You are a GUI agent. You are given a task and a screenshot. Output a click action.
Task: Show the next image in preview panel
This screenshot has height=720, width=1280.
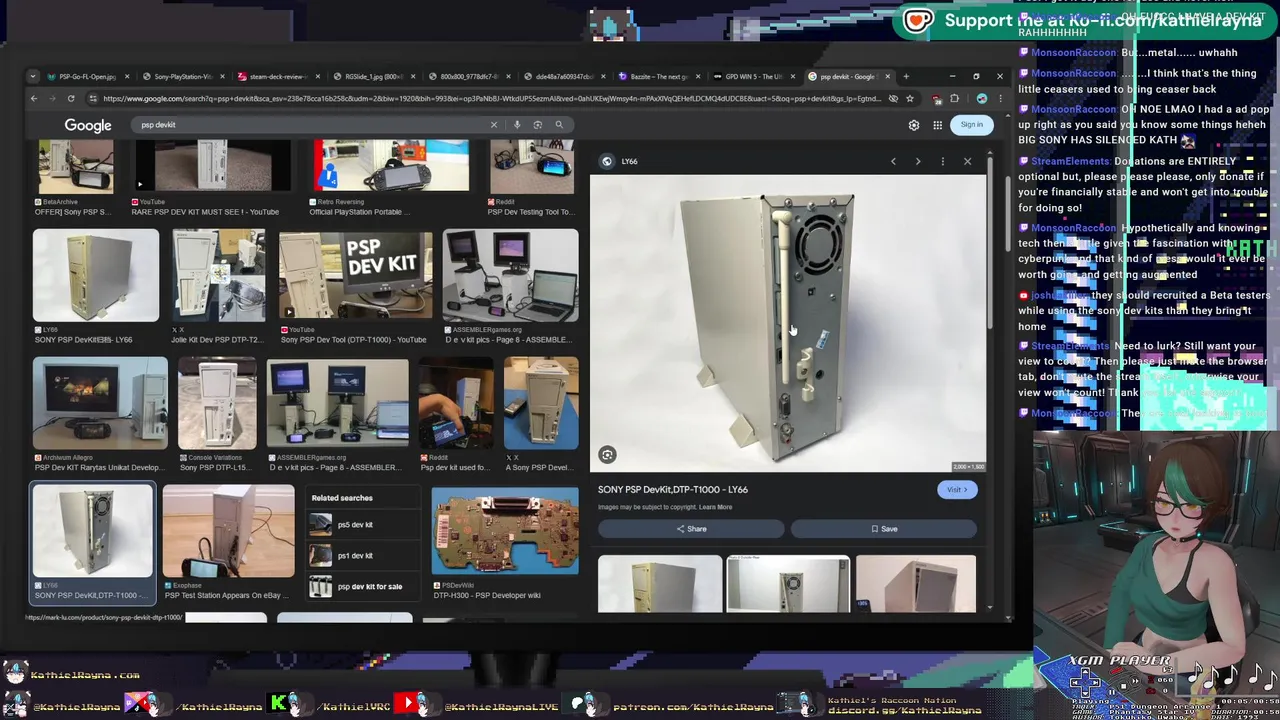click(x=918, y=161)
